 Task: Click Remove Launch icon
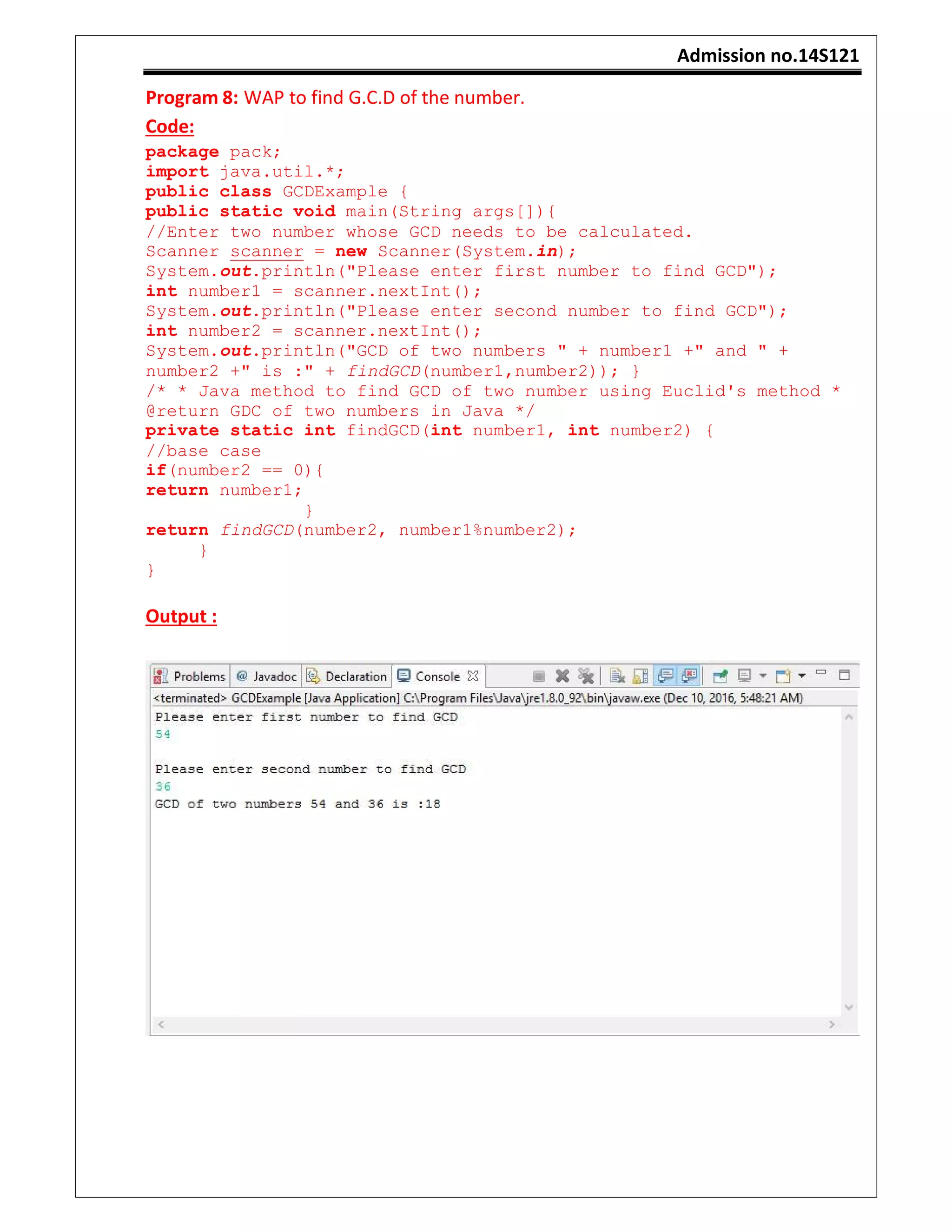[x=562, y=676]
